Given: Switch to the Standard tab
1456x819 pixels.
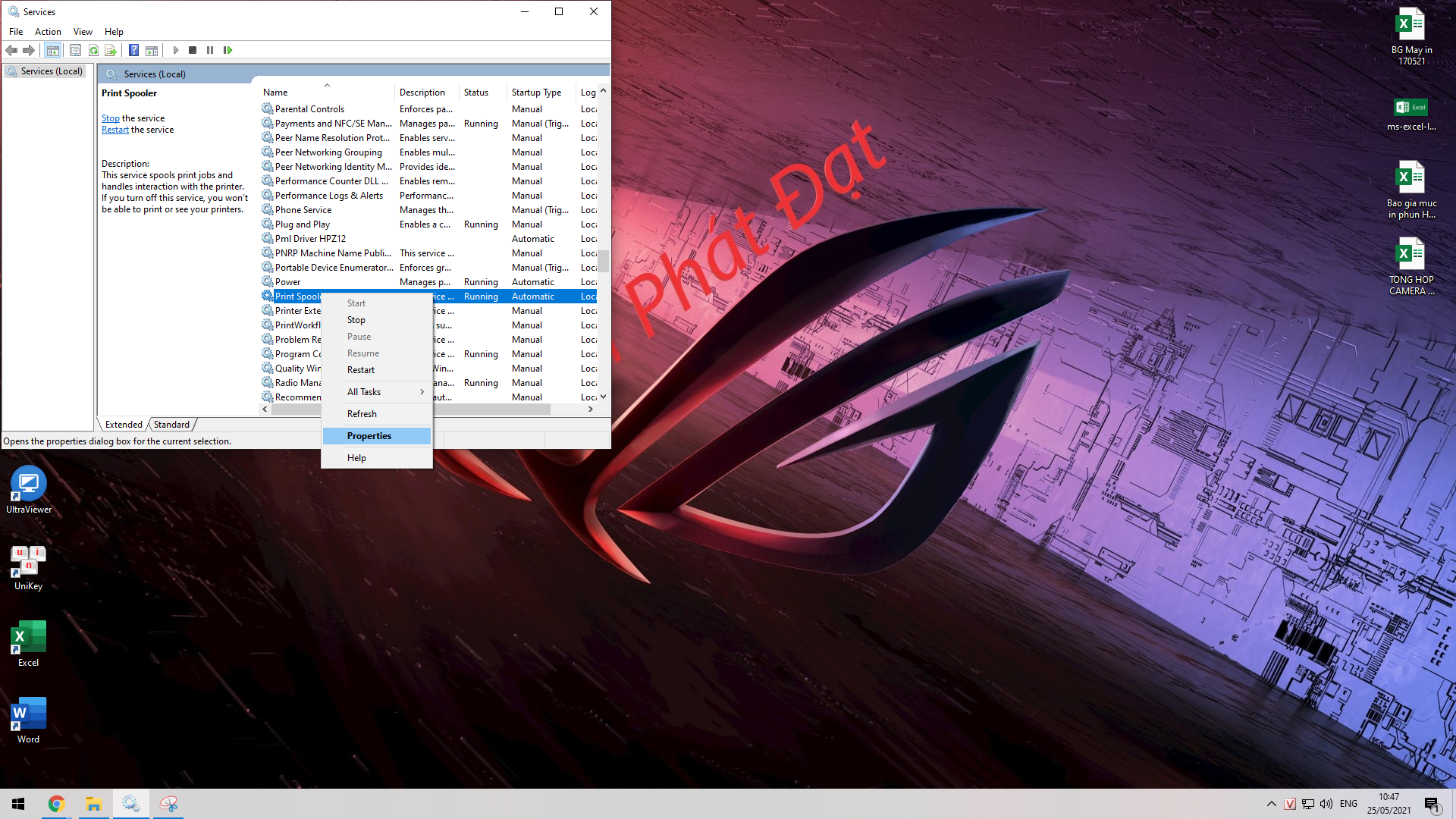Looking at the screenshot, I should point(171,425).
